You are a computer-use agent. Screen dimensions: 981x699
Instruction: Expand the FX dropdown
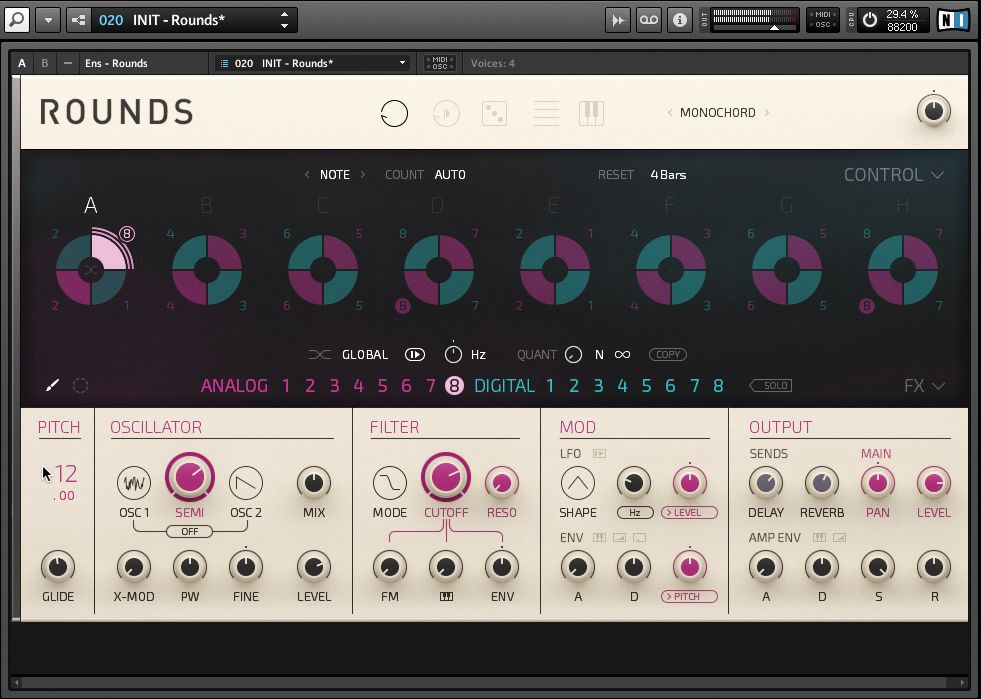[922, 385]
